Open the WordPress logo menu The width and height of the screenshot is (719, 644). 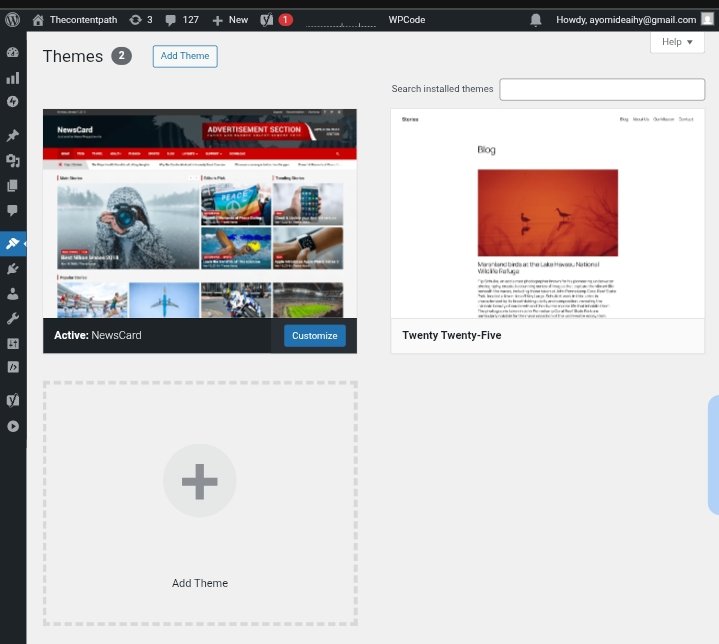click(12, 19)
